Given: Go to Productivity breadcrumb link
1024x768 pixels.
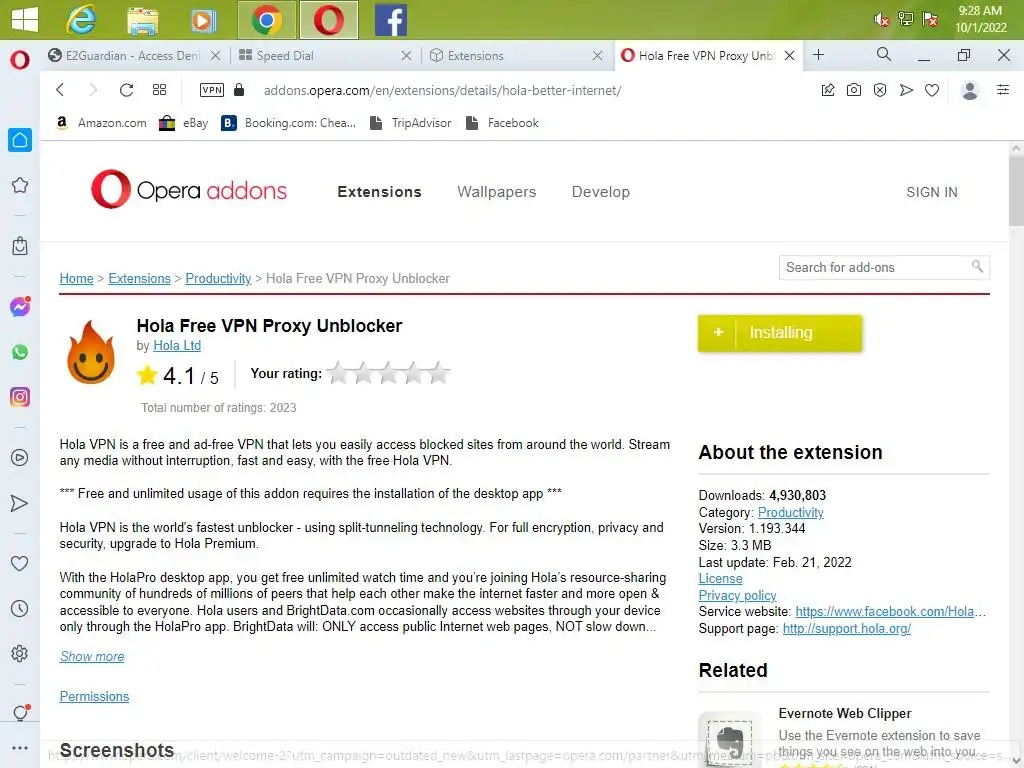Looking at the screenshot, I should (218, 278).
